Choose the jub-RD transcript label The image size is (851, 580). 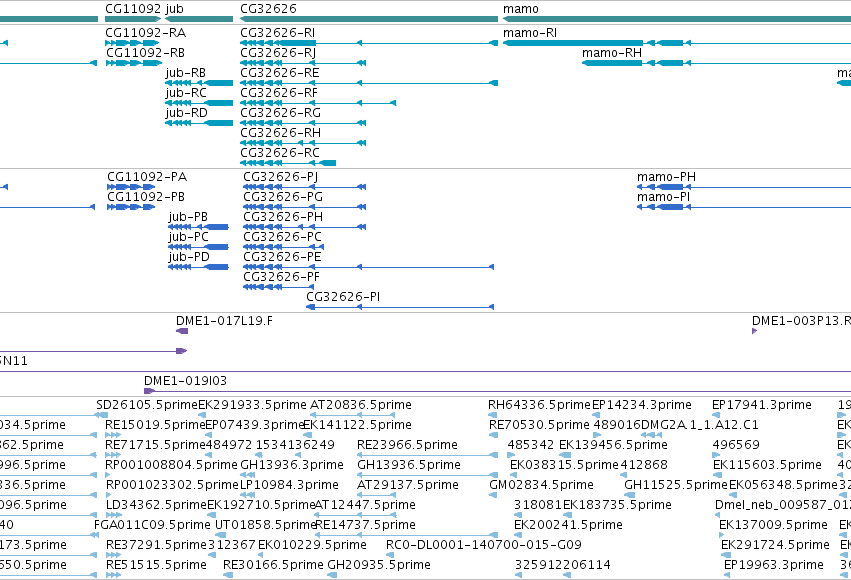coord(186,113)
